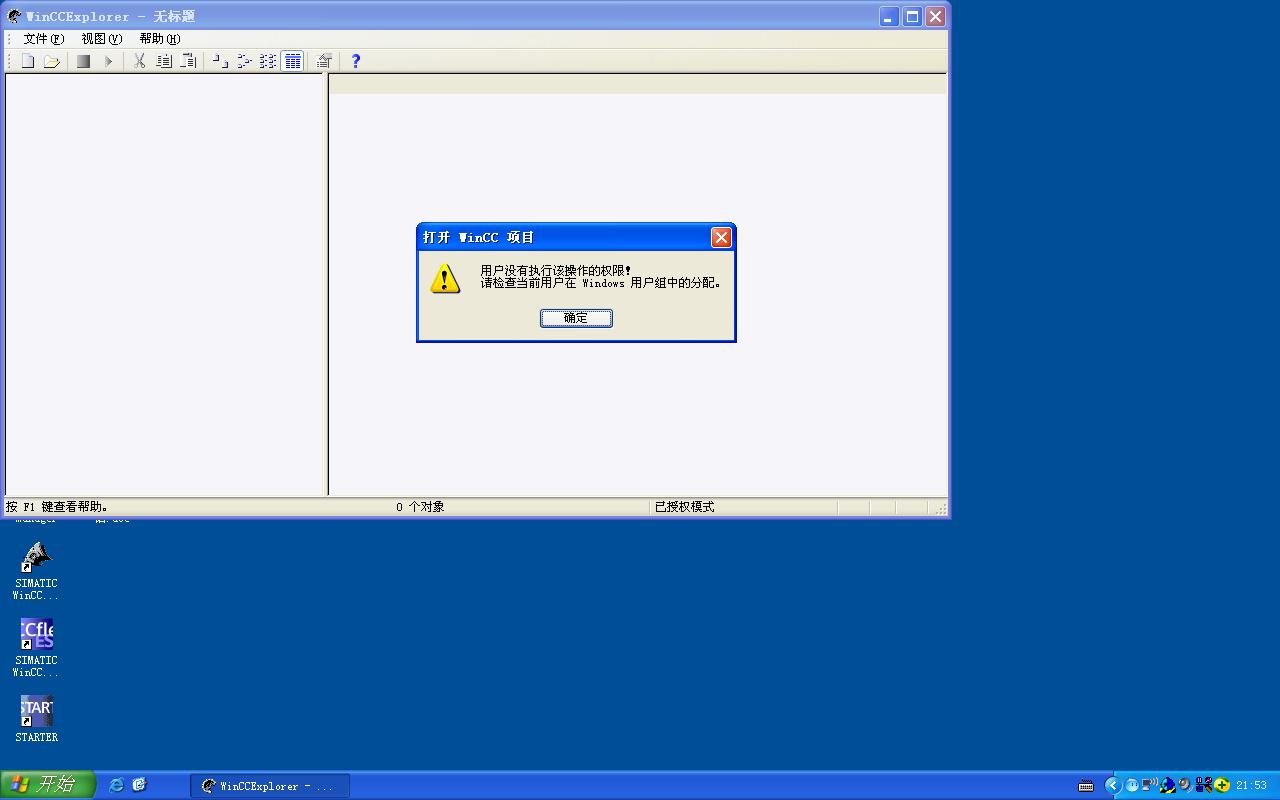The width and height of the screenshot is (1280, 800).
Task: Close the 打开 WinCC 项目 dialog
Action: [x=721, y=237]
